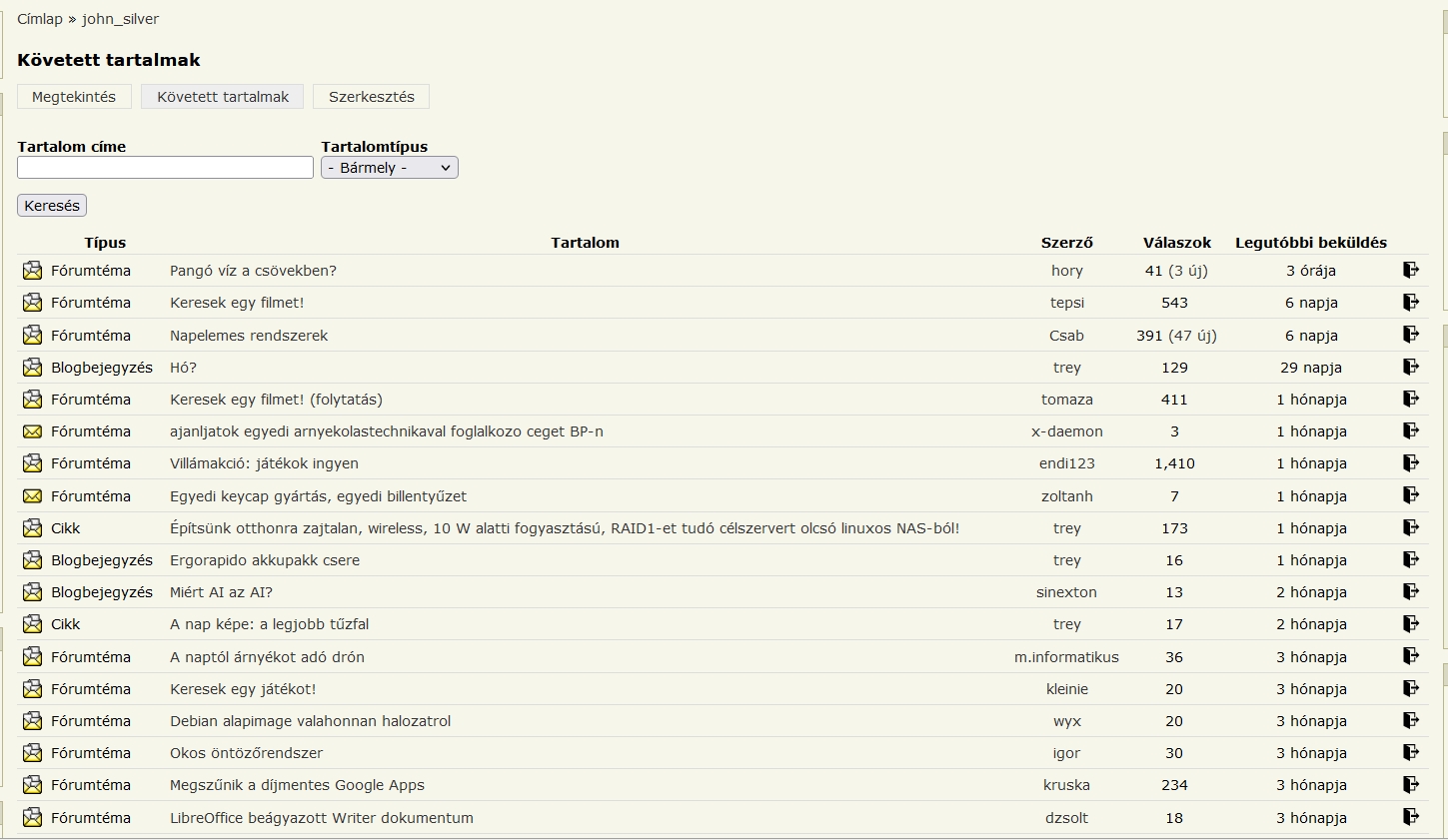Click unfollow icon on Megszűnik a díjmentes Google Apps
The width and height of the screenshot is (1448, 840).
[x=1411, y=784]
